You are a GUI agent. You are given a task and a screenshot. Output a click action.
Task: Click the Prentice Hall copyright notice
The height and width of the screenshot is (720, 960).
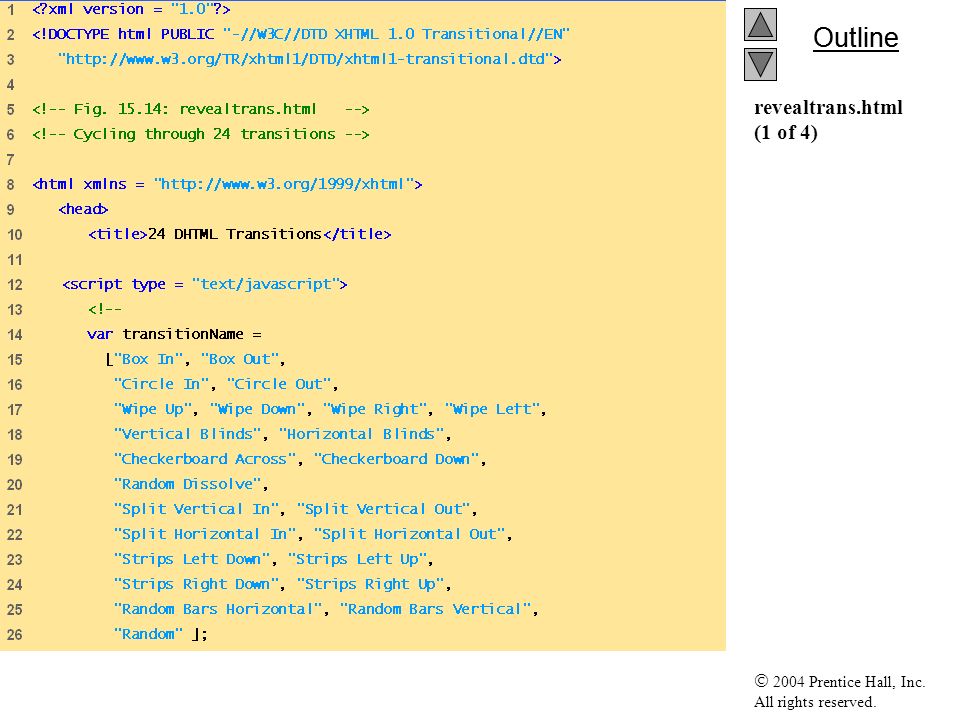click(839, 692)
